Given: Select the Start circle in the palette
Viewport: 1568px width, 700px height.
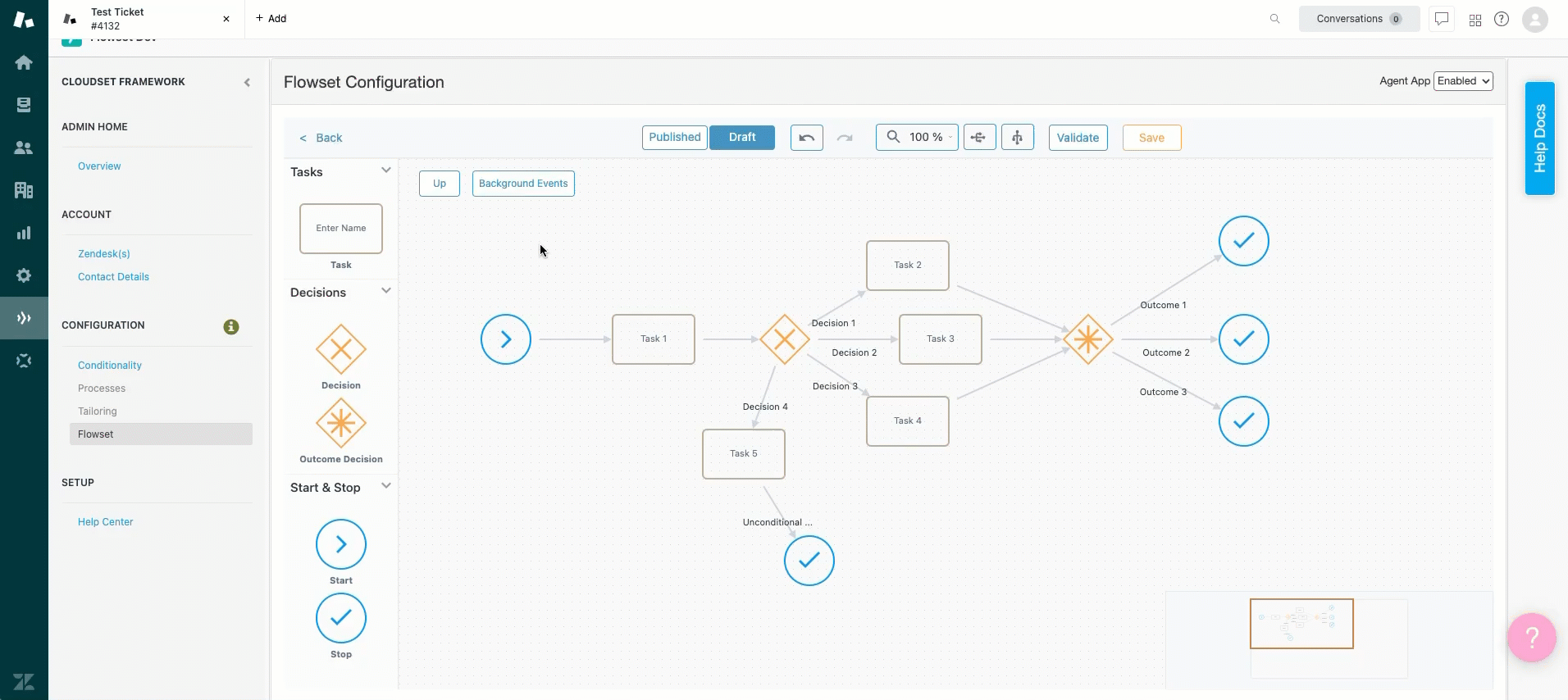Looking at the screenshot, I should [341, 544].
